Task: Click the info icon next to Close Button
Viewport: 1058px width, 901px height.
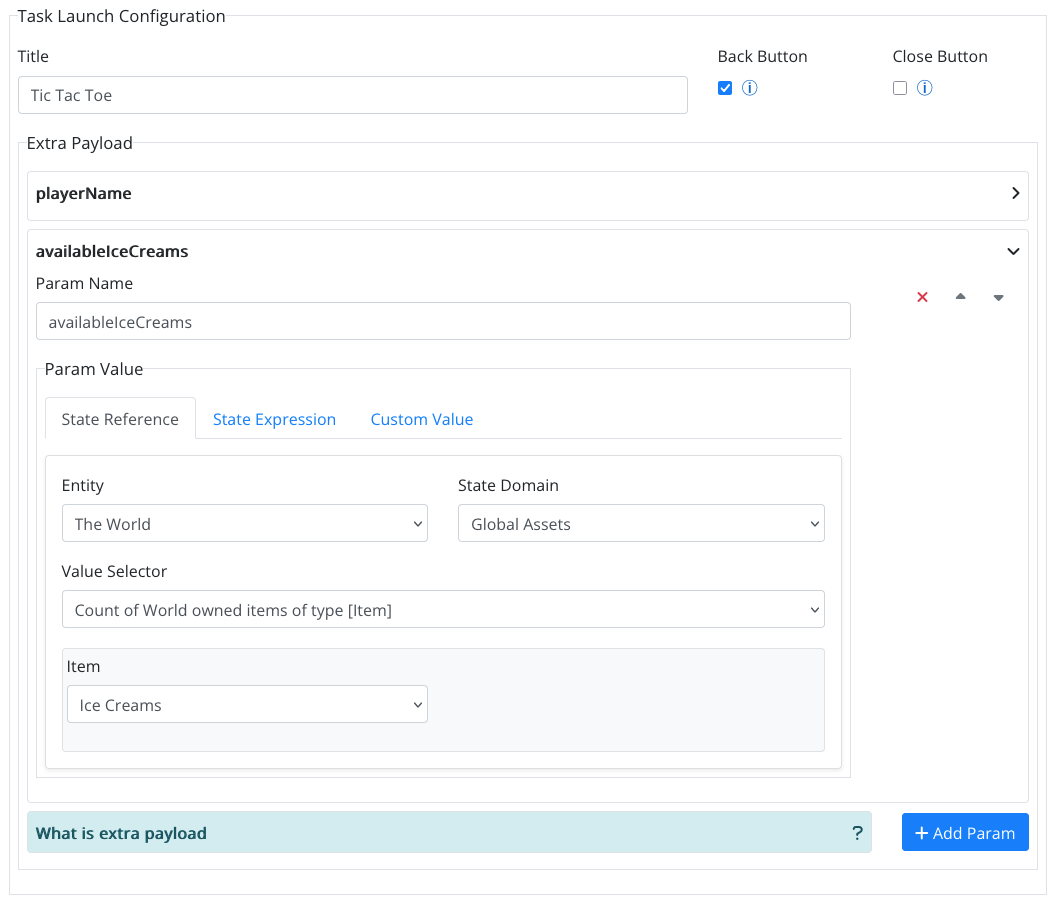Action: (925, 88)
